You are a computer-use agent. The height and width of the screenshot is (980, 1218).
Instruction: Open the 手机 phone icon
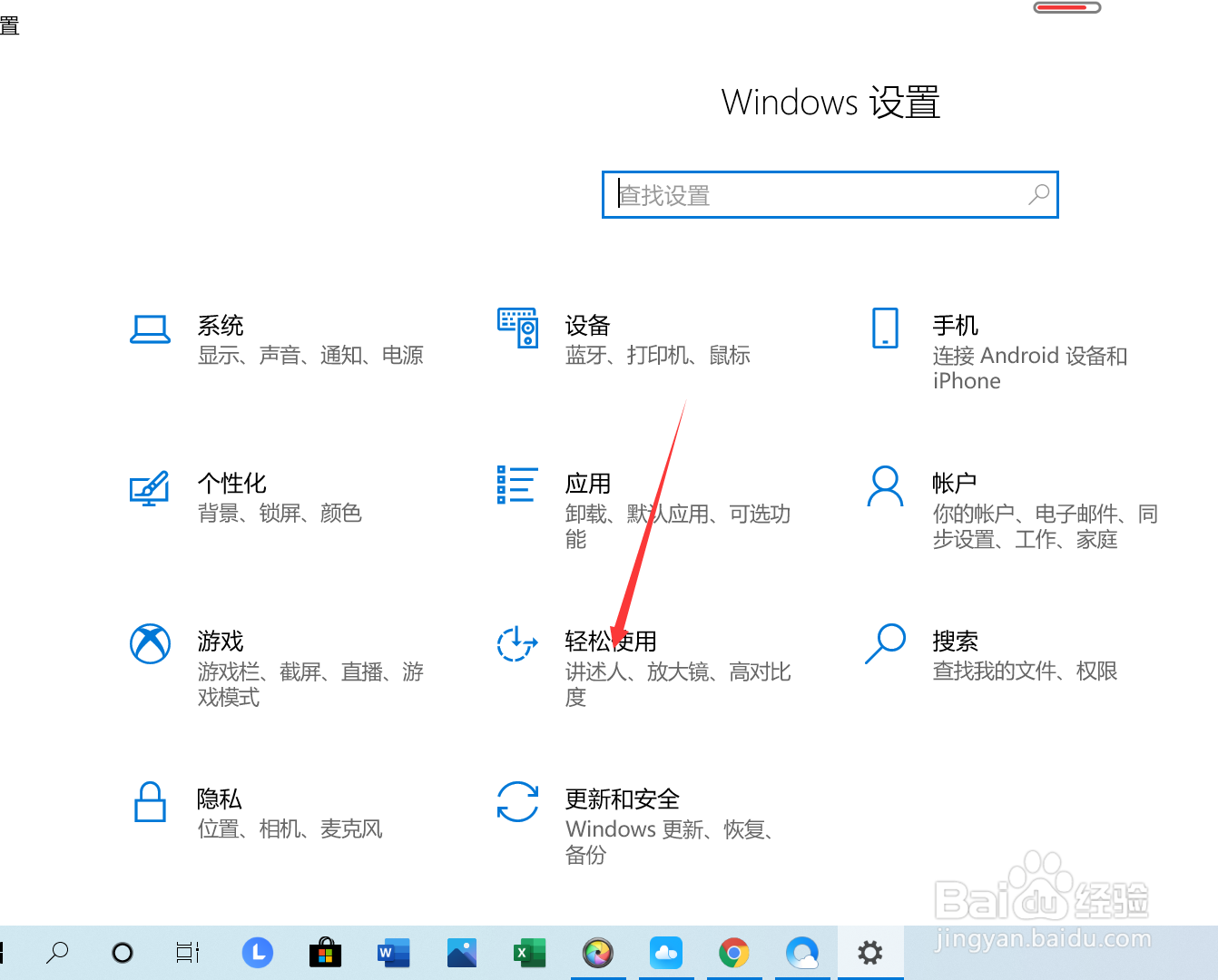(x=885, y=328)
